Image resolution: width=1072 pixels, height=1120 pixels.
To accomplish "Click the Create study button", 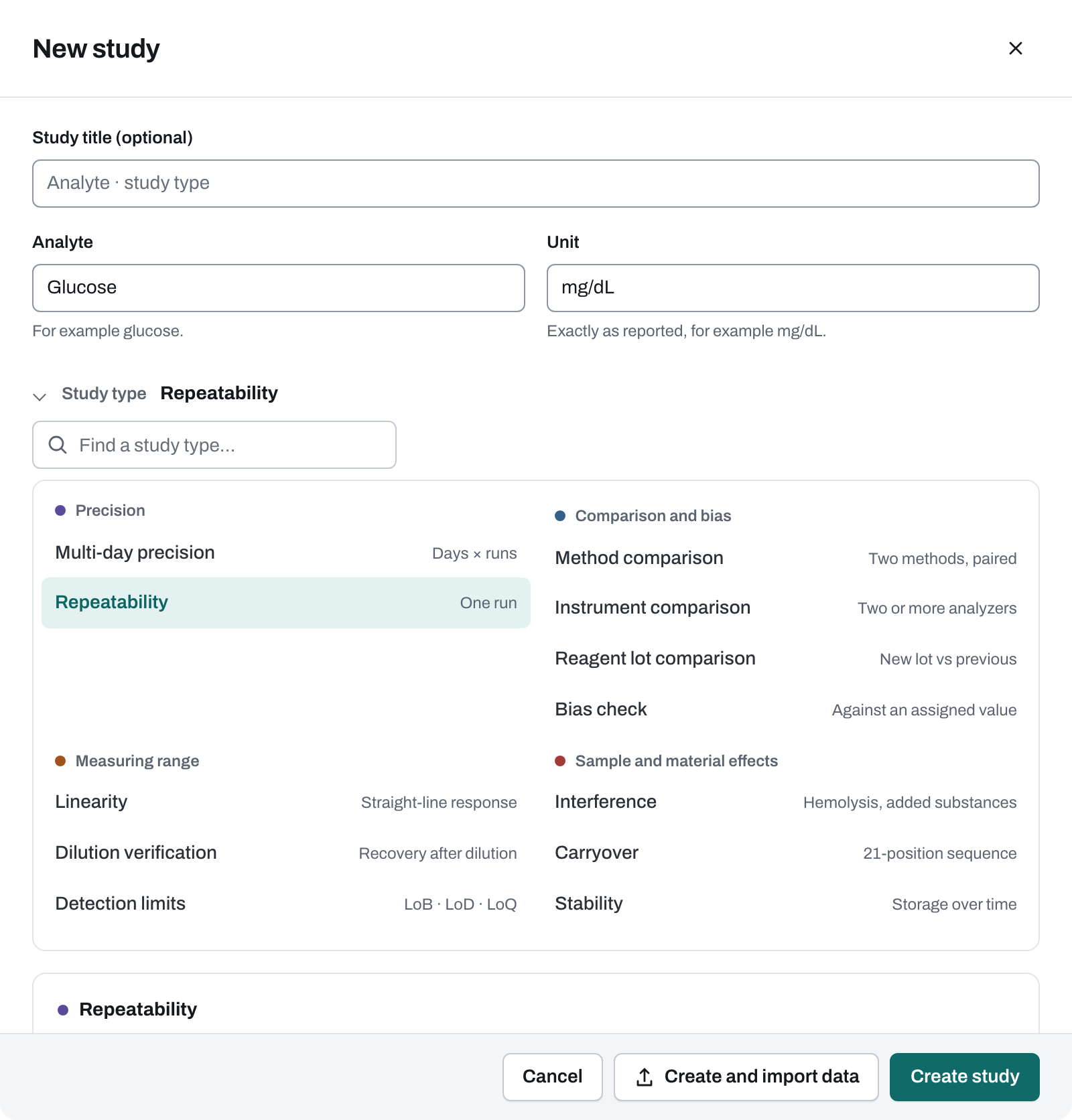I will [x=965, y=1077].
